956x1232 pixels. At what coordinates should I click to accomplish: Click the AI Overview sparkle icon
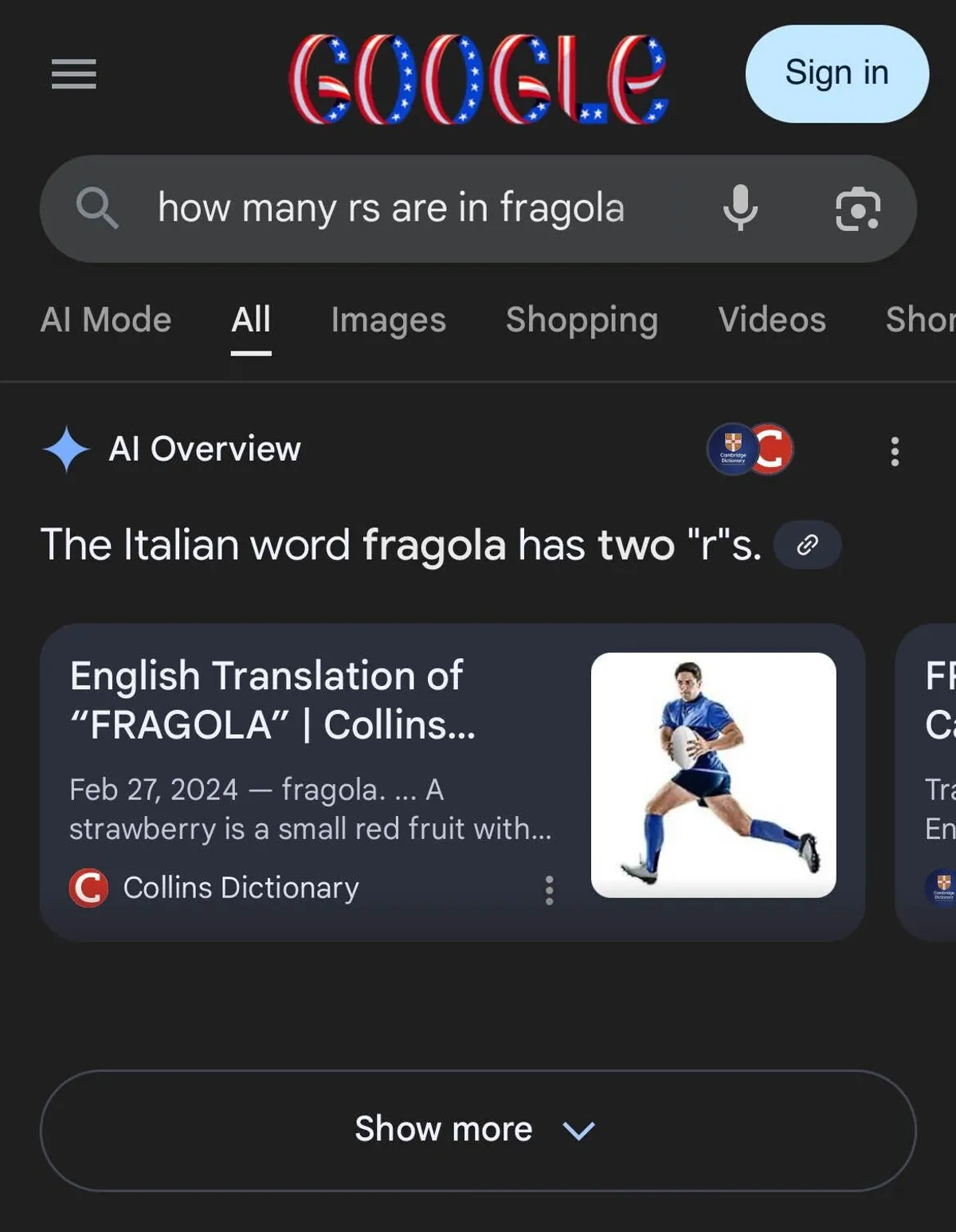66,449
